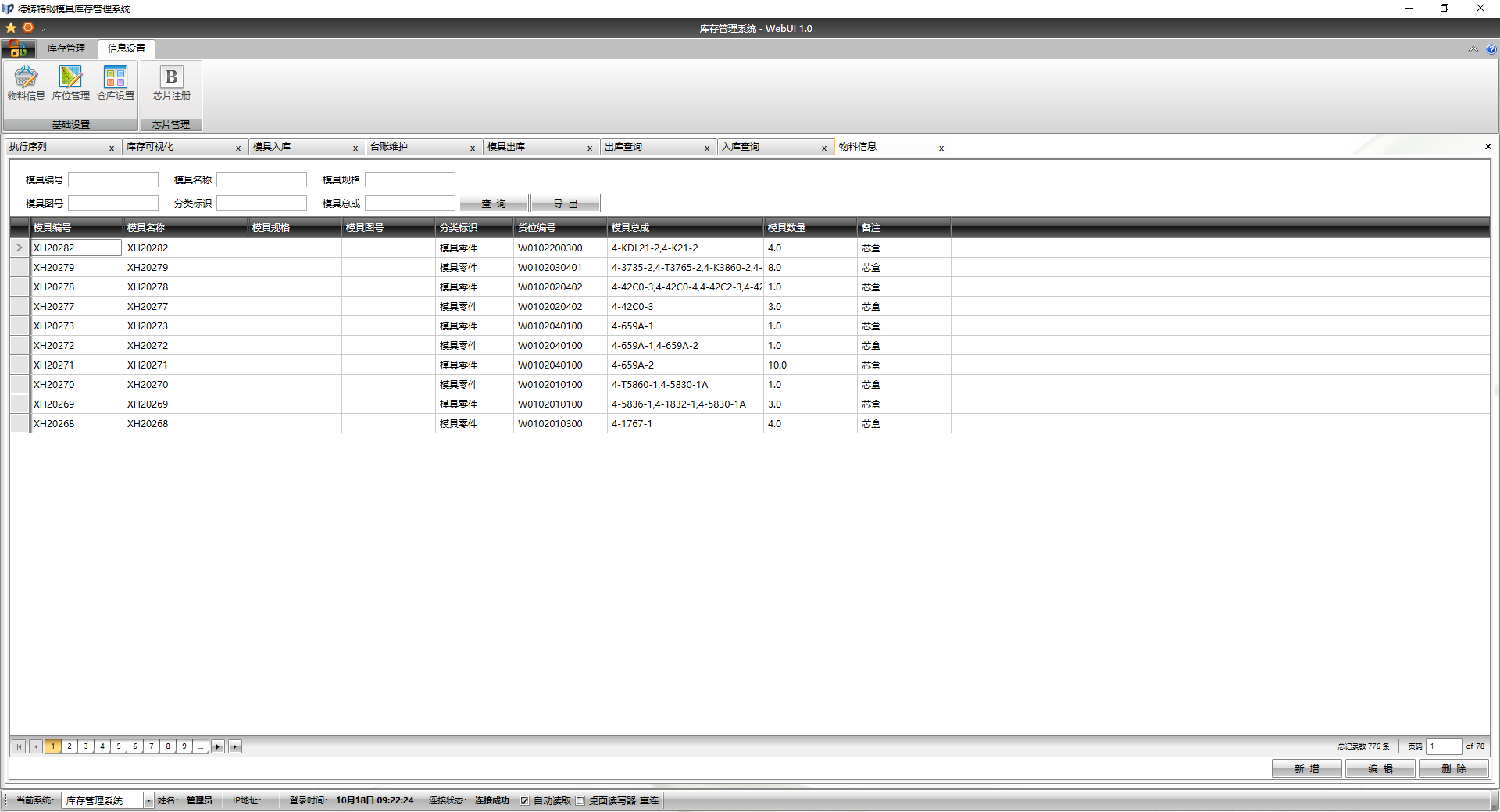Open 物料信息 from the ribbon
Viewport: 1500px width, 812px height.
[26, 83]
